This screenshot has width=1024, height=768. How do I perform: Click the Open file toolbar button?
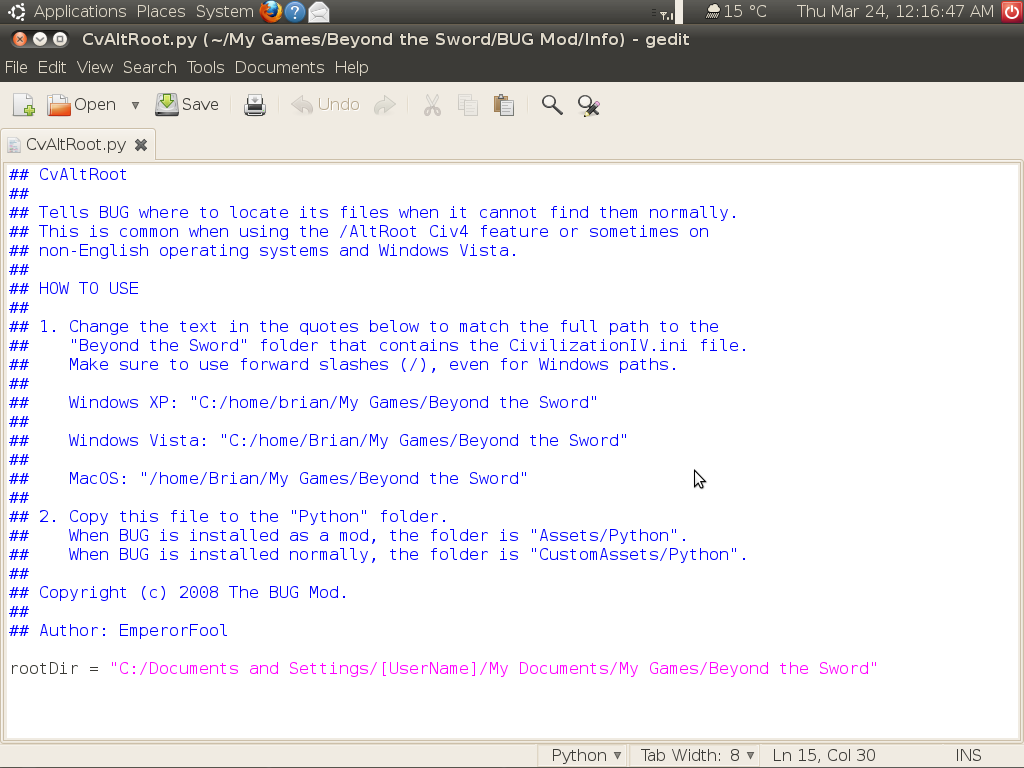(x=82, y=105)
